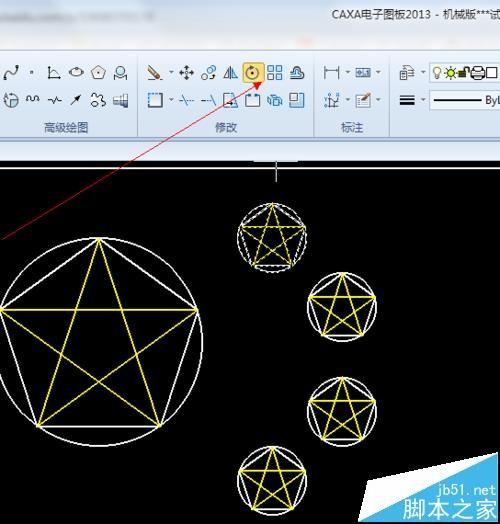The image size is (500, 524).
Task: Activate the erase/delete brush tool
Action: 155,73
